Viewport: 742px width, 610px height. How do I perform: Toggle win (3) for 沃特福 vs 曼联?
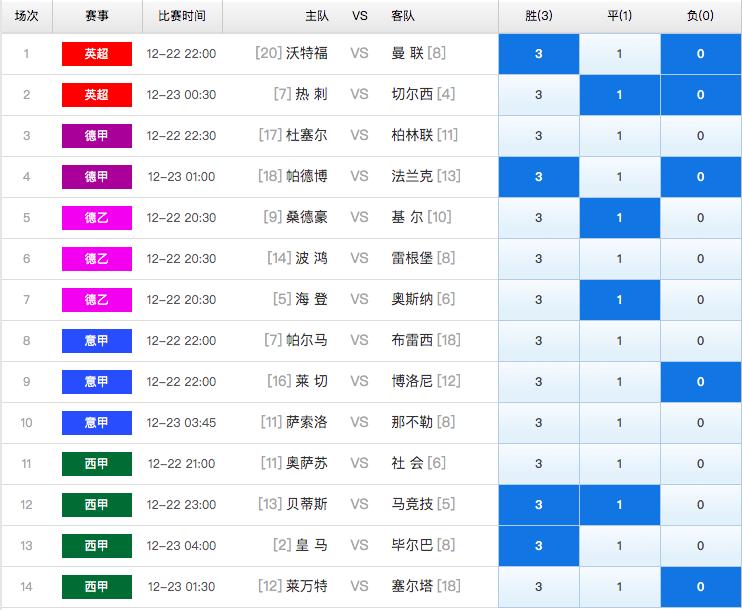point(539,54)
